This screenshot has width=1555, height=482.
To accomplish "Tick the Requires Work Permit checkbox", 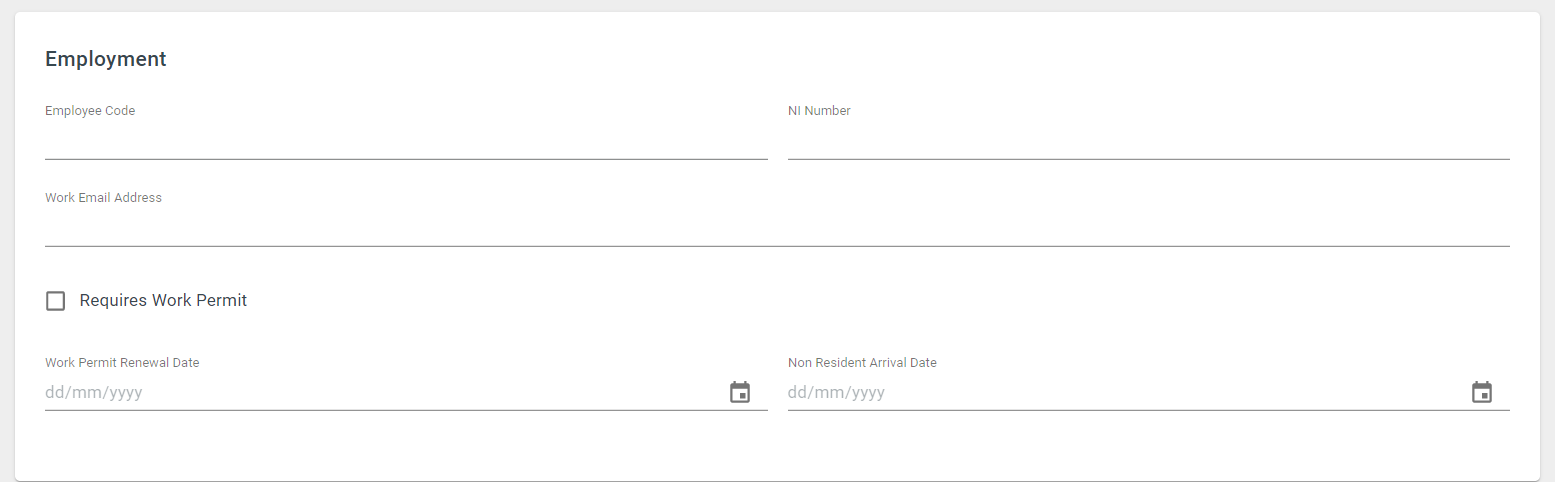I will [x=56, y=301].
